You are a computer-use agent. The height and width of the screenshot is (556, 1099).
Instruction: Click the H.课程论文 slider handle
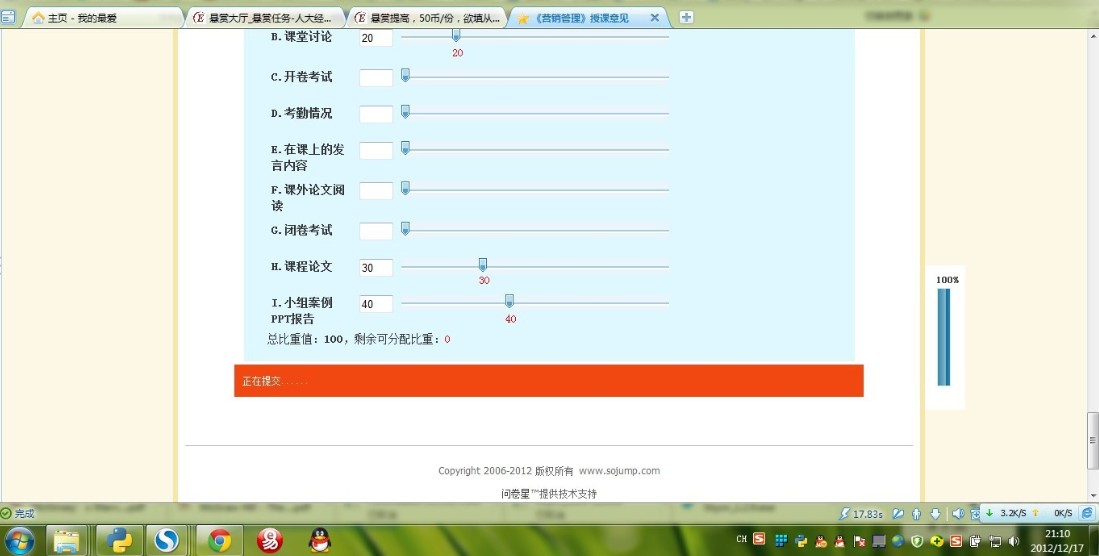pos(483,265)
